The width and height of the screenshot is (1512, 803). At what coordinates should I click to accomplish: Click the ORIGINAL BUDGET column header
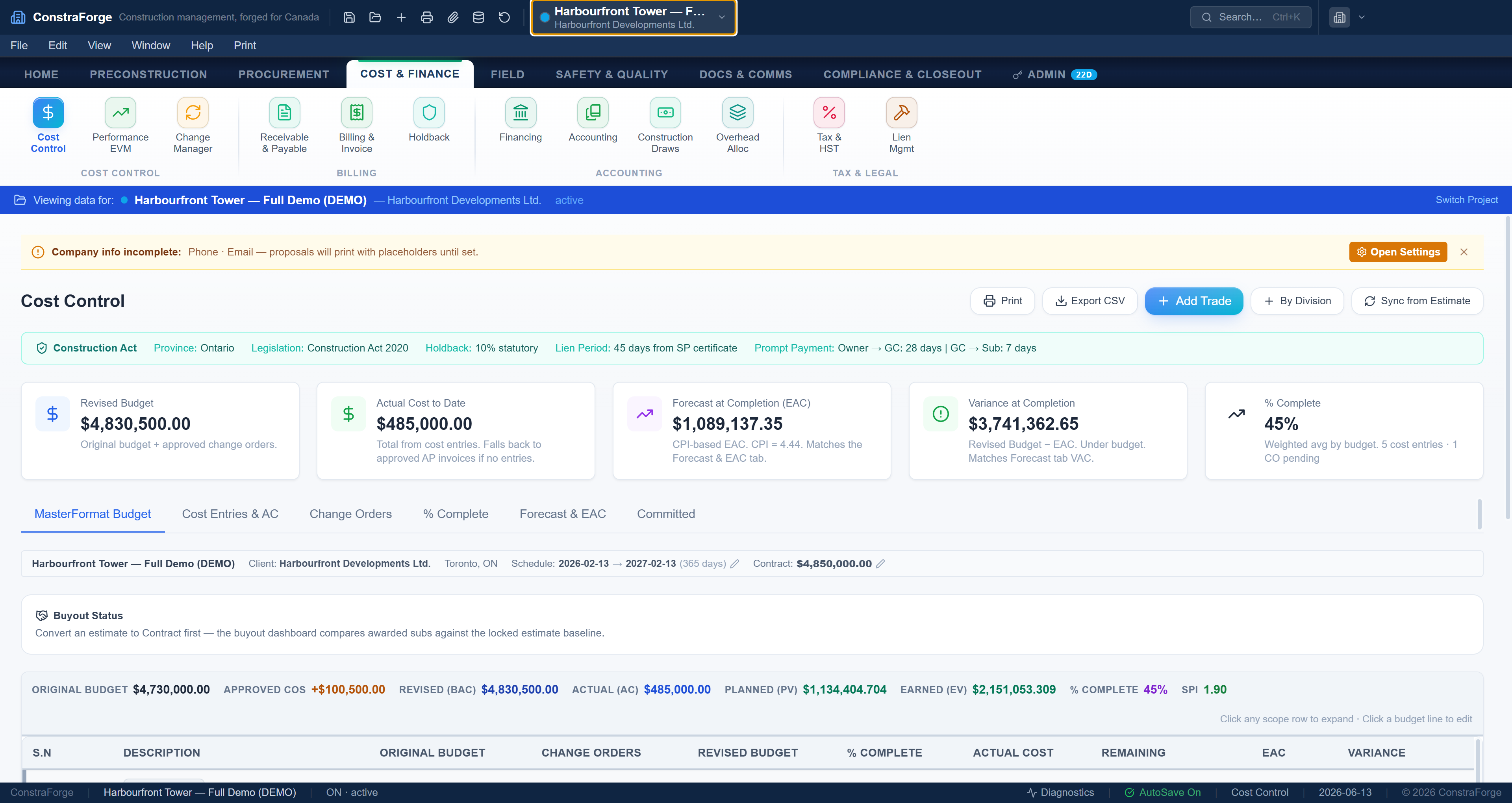[432, 753]
